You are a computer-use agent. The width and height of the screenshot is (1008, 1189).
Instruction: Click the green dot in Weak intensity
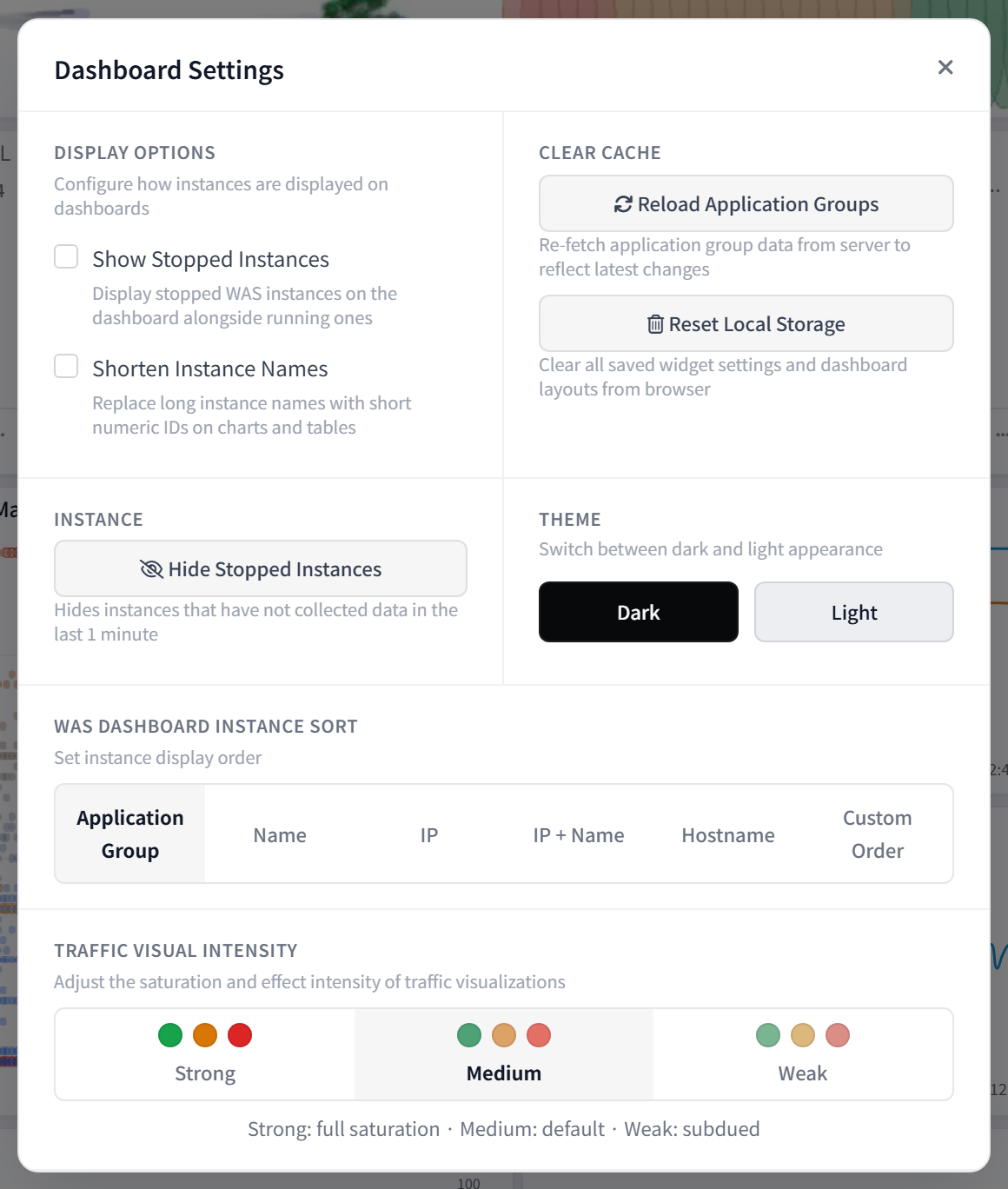tap(768, 1035)
